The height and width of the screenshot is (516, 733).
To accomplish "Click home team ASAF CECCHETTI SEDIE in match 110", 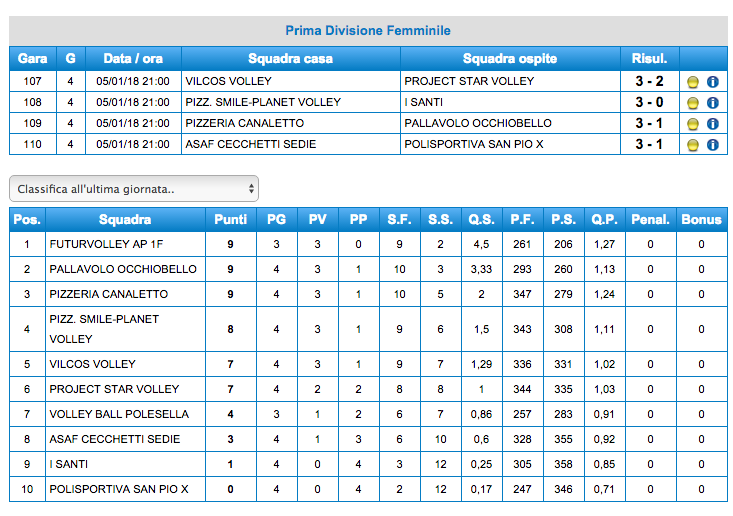I will (x=251, y=144).
